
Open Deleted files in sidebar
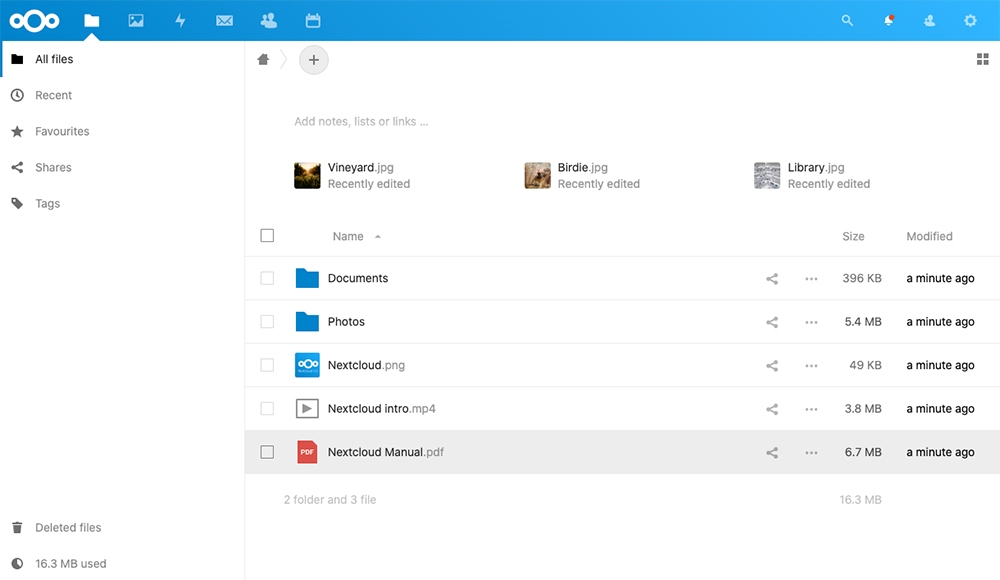coord(122,528)
